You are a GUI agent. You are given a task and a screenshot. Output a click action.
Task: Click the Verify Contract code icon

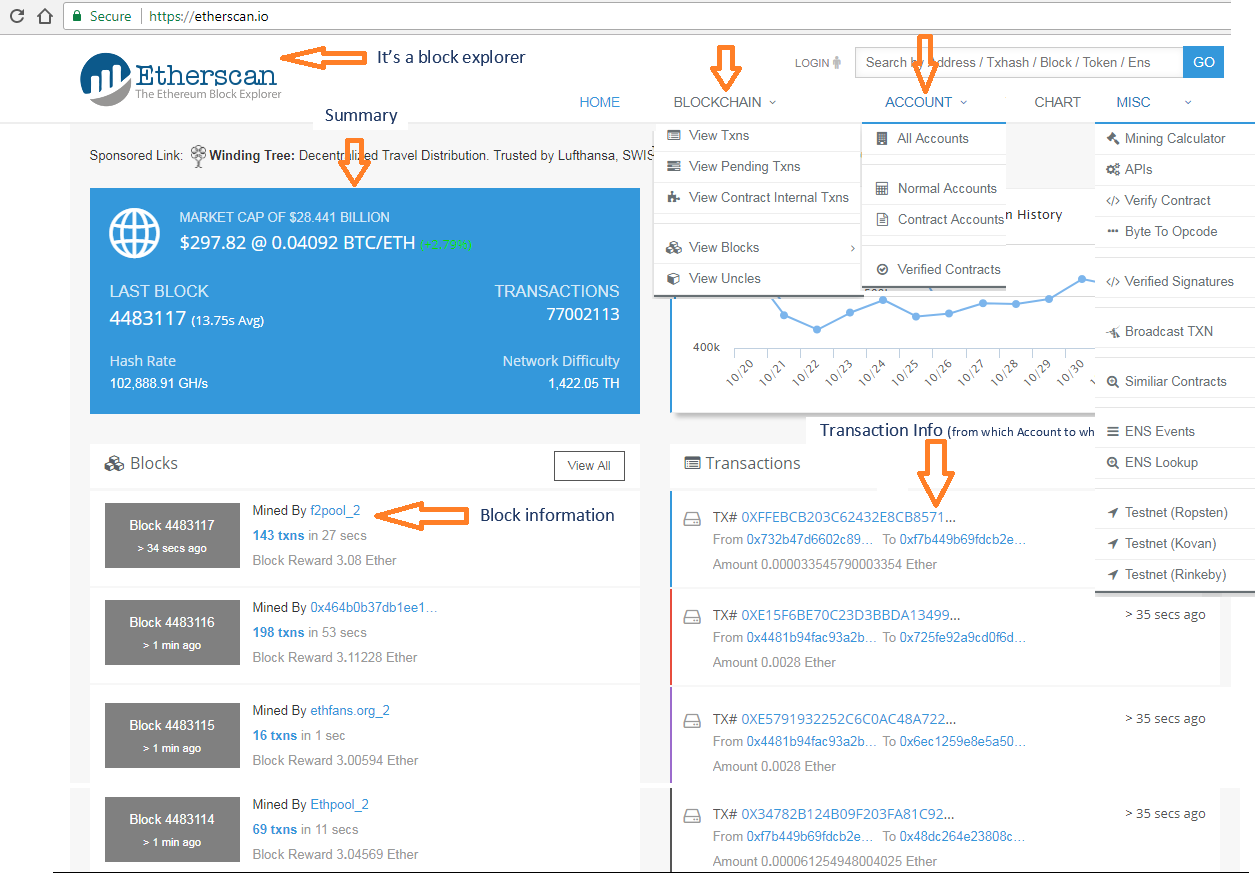click(x=1113, y=201)
